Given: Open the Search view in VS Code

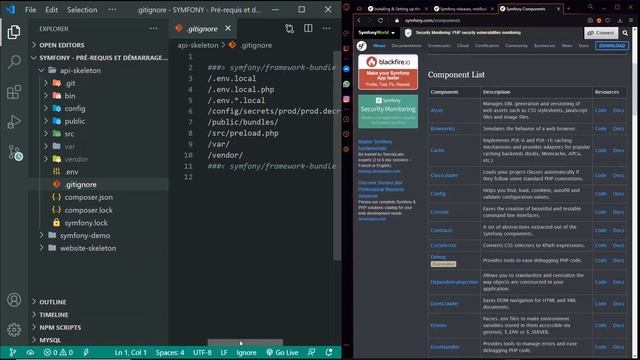Looking at the screenshot, I should pyautogui.click(x=14, y=62).
